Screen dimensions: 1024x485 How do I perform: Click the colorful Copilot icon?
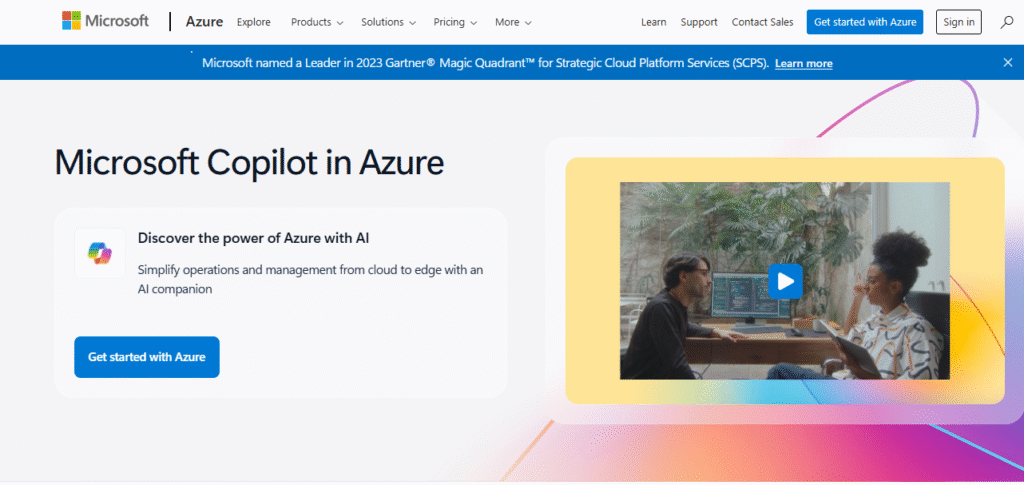(x=100, y=253)
